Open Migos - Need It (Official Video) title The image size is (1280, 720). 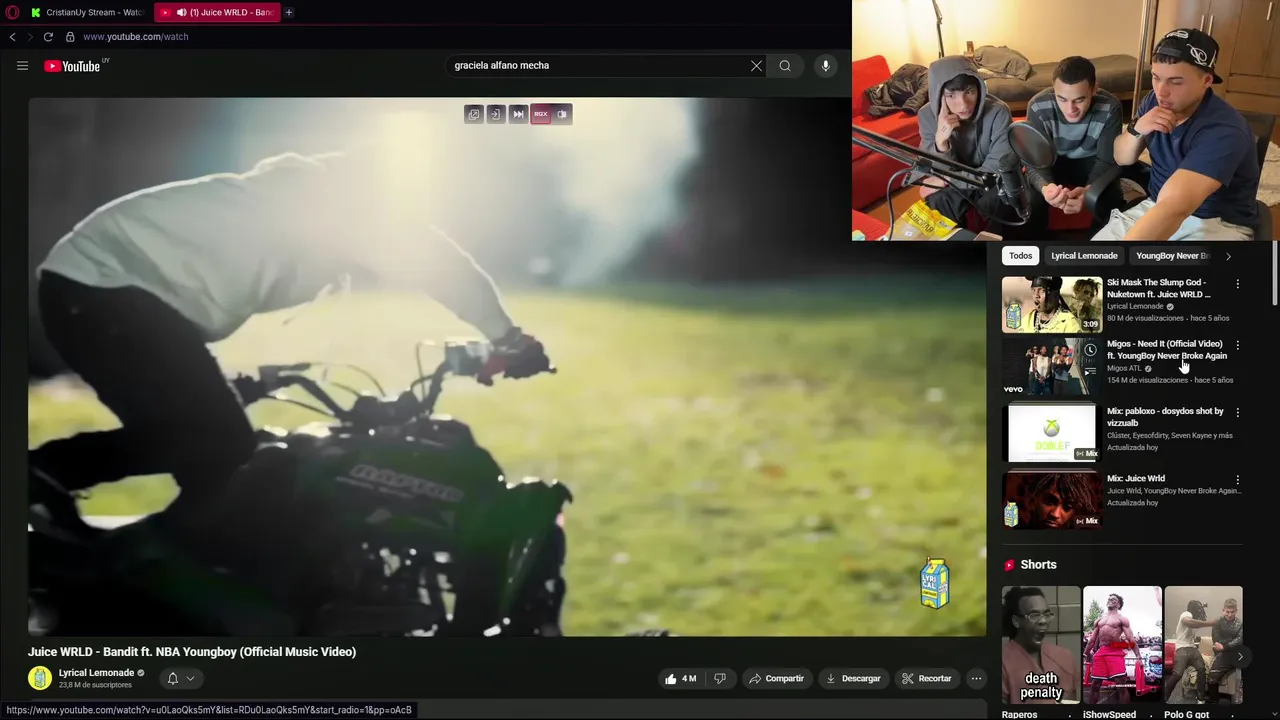pos(1166,350)
